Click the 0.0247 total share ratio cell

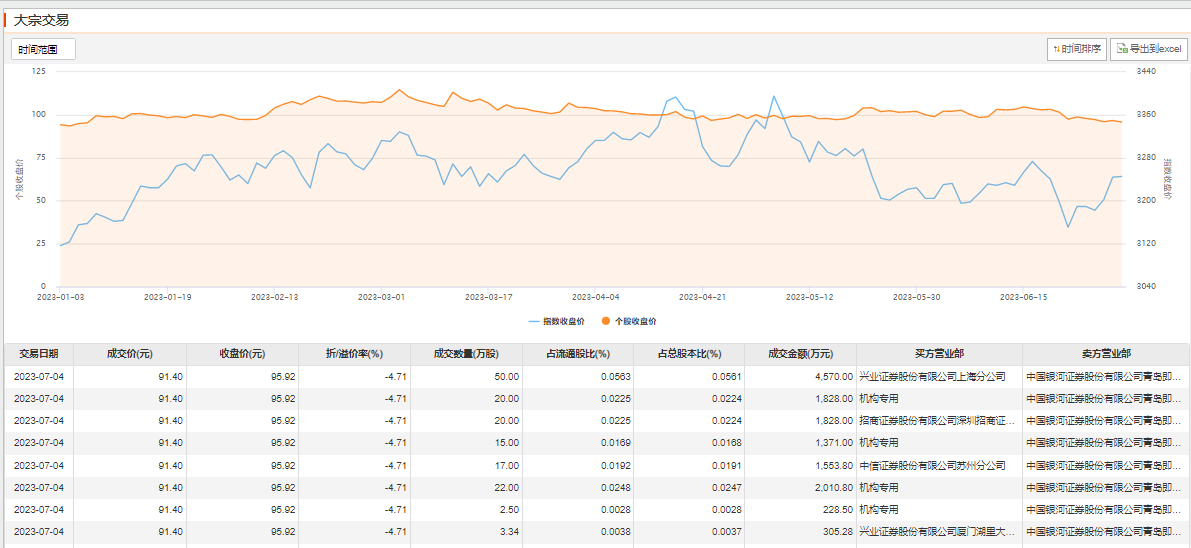690,487
